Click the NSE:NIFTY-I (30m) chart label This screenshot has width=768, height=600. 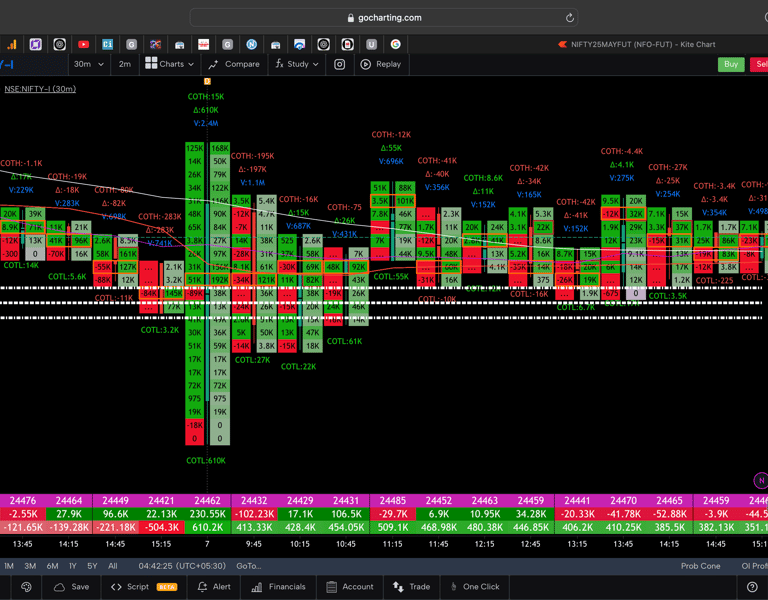click(40, 89)
